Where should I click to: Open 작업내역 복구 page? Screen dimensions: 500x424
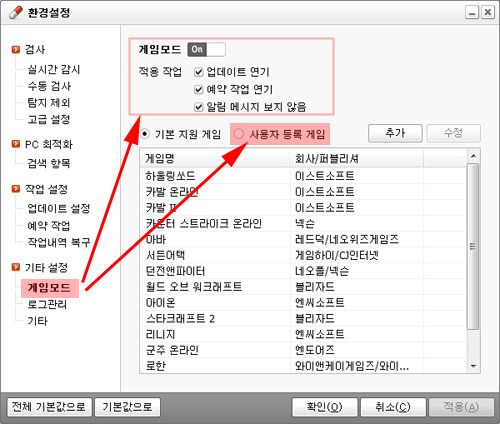[59, 242]
